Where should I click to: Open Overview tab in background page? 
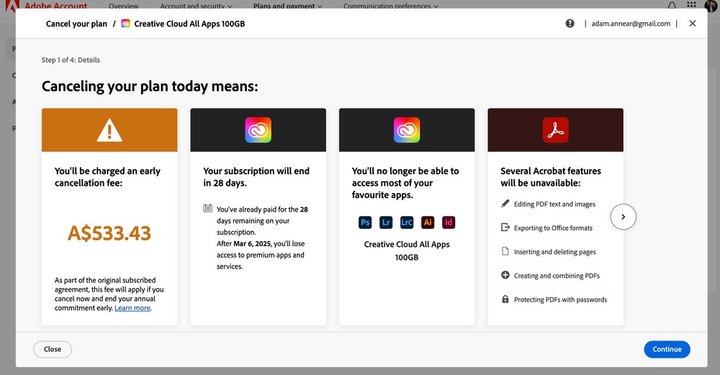124,6
